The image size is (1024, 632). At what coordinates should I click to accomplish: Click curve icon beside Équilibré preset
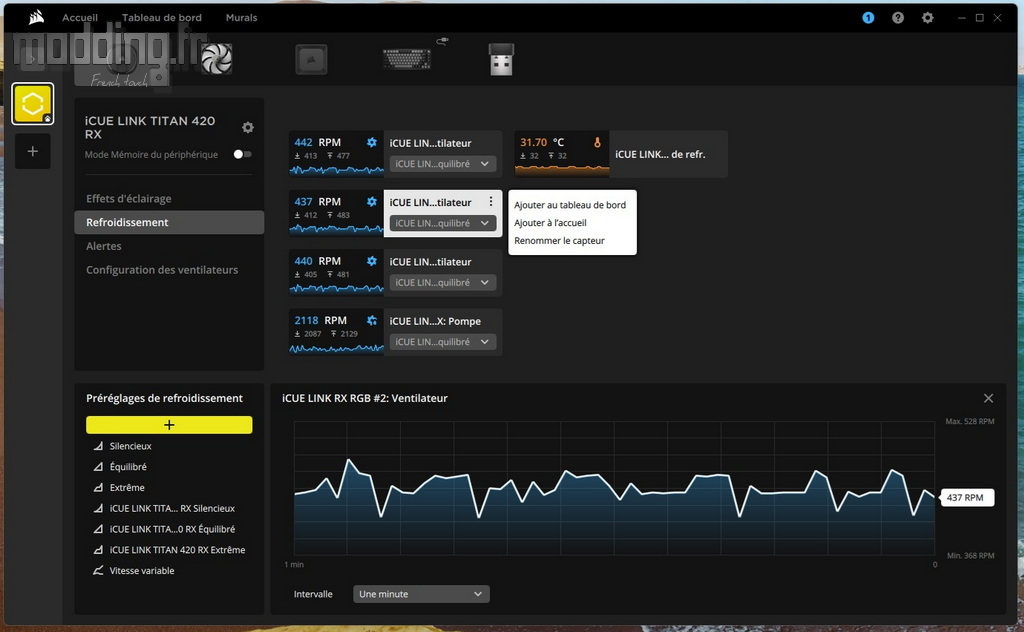[98, 467]
